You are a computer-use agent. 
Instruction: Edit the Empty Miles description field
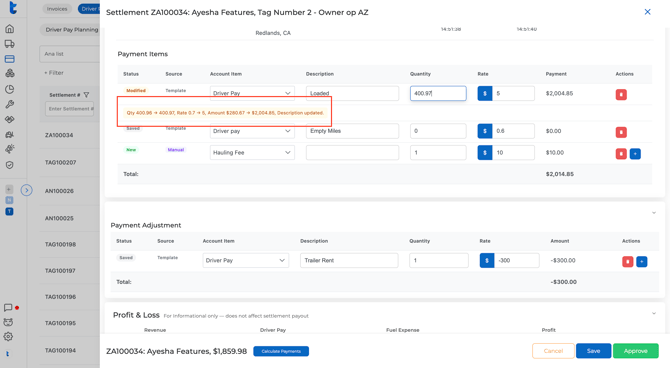coord(352,131)
